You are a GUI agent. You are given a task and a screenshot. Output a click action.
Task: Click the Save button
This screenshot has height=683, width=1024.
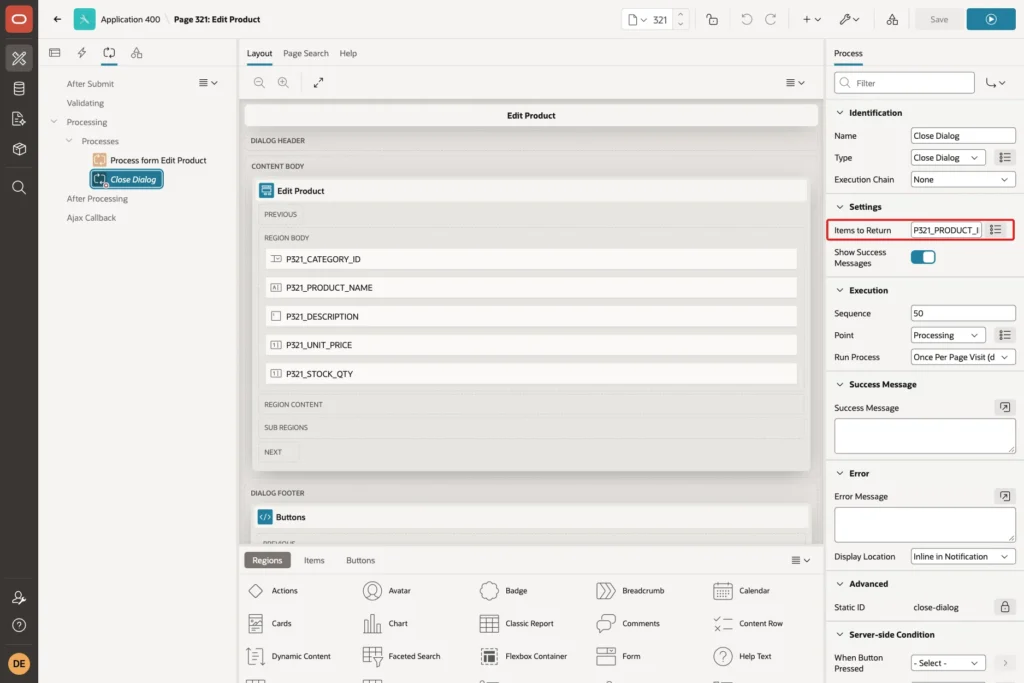click(x=938, y=20)
